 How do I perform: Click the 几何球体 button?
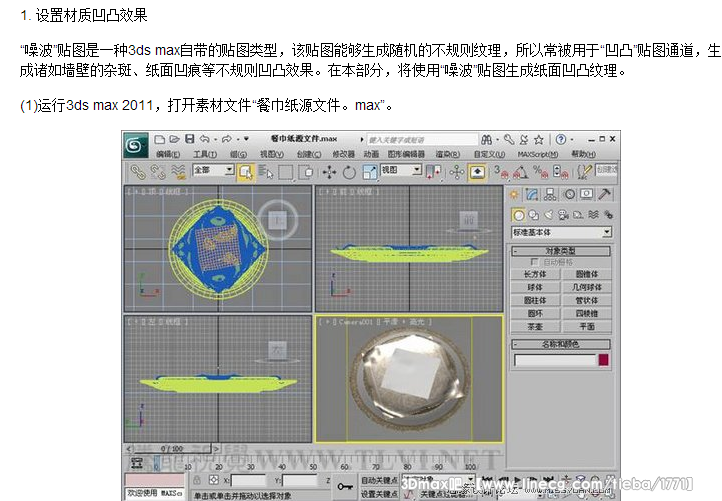[x=587, y=287]
